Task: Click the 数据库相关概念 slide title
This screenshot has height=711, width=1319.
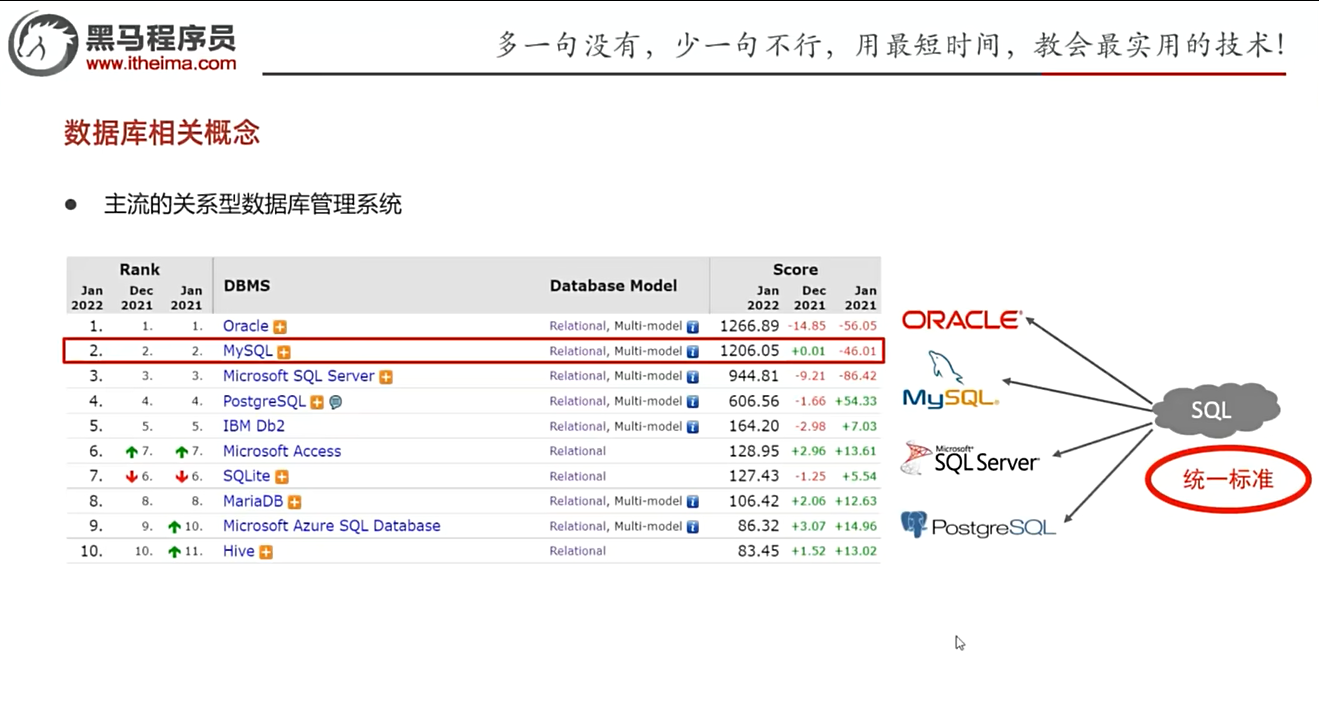Action: (x=162, y=133)
